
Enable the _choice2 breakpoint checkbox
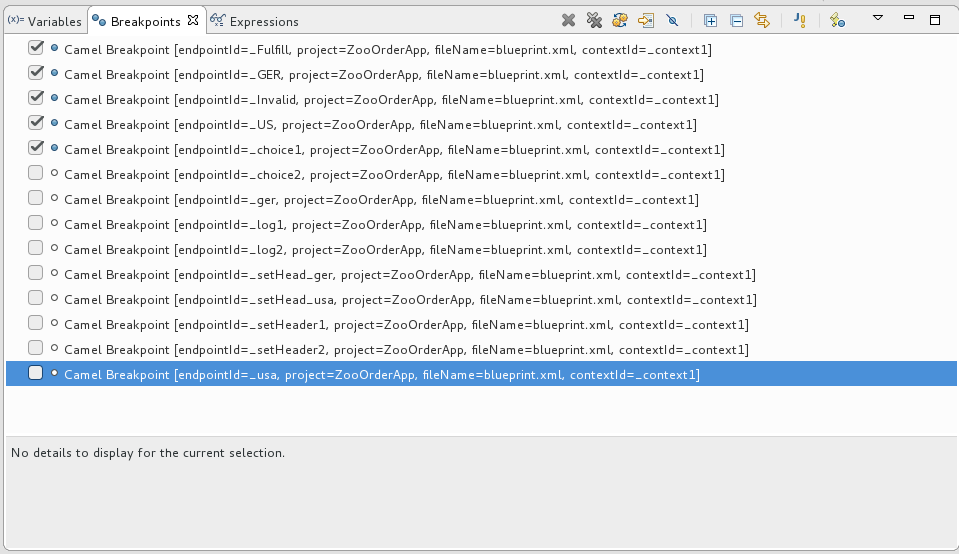click(x=36, y=174)
